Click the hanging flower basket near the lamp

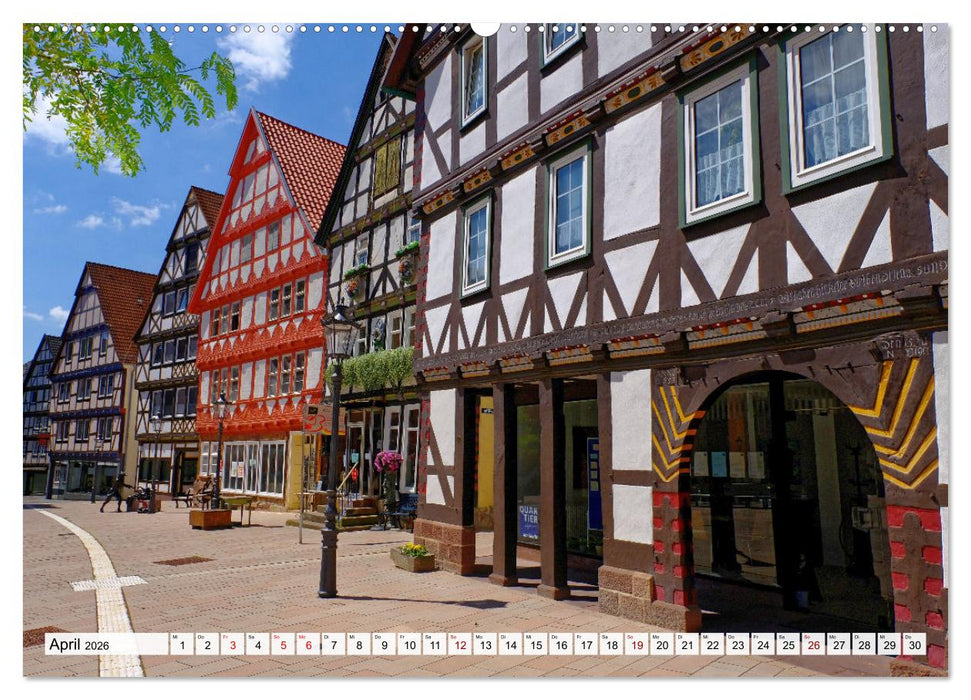coord(390,462)
